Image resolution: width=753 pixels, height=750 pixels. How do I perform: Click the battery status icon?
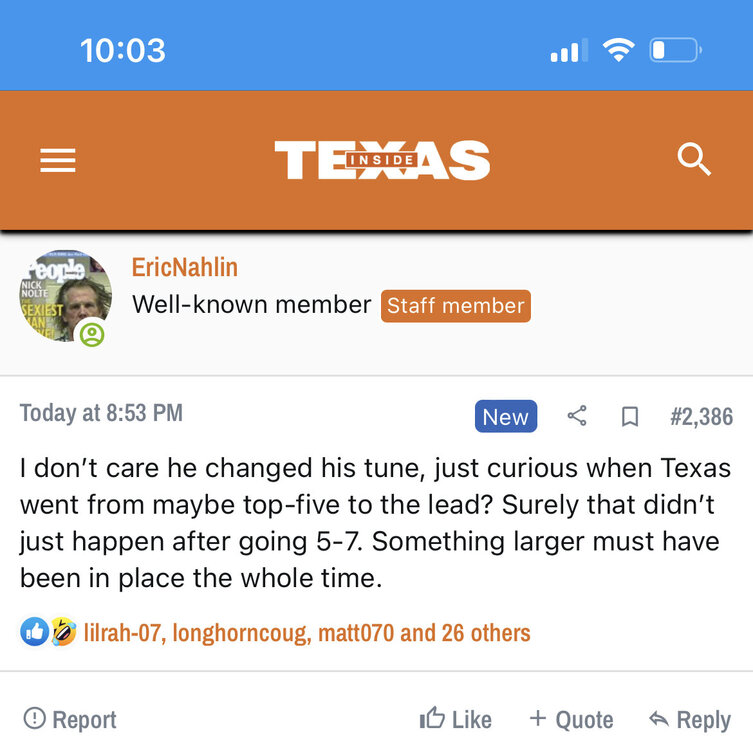click(x=675, y=50)
